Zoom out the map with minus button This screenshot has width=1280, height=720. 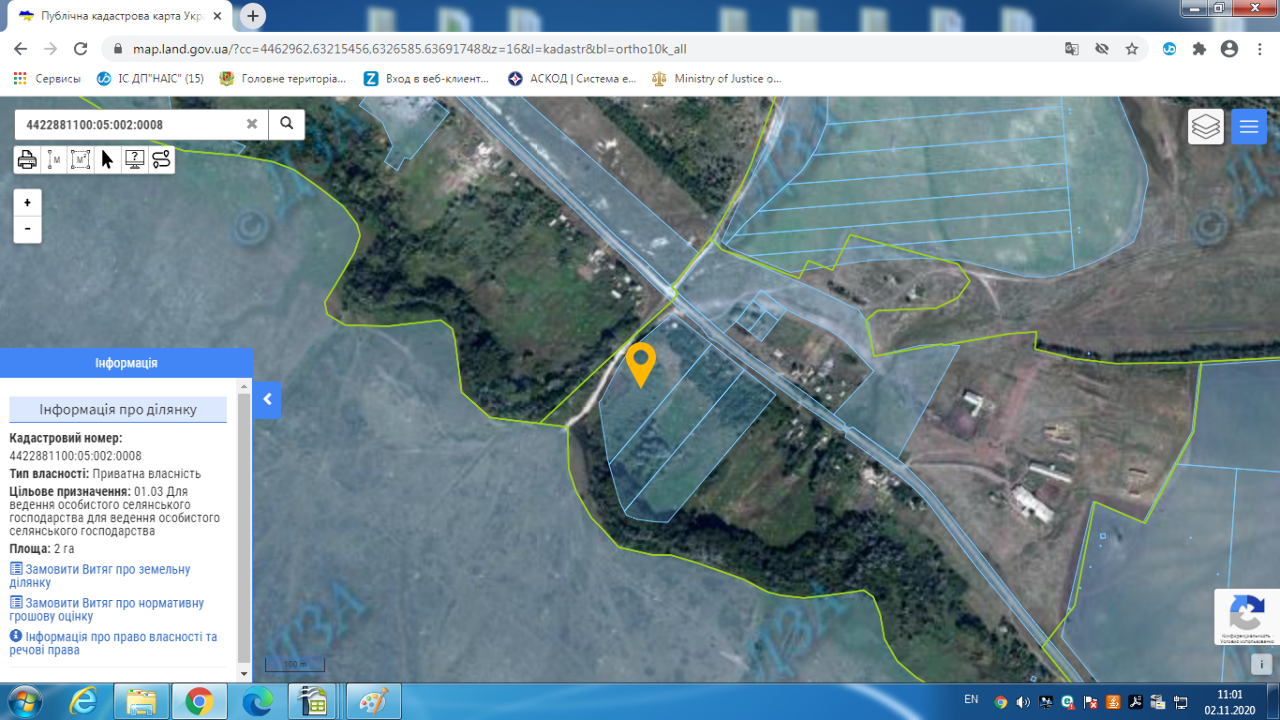coord(27,229)
